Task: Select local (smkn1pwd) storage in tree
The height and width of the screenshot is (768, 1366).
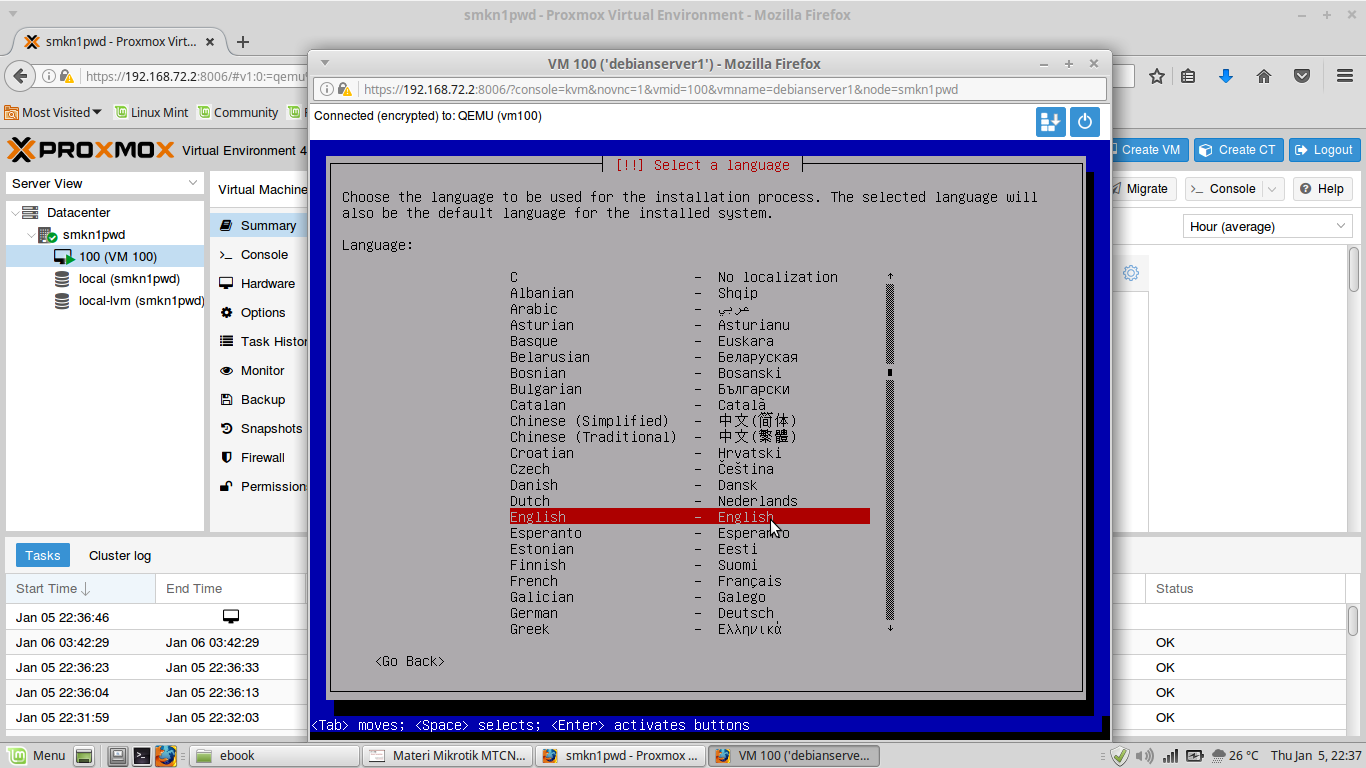Action: point(105,279)
